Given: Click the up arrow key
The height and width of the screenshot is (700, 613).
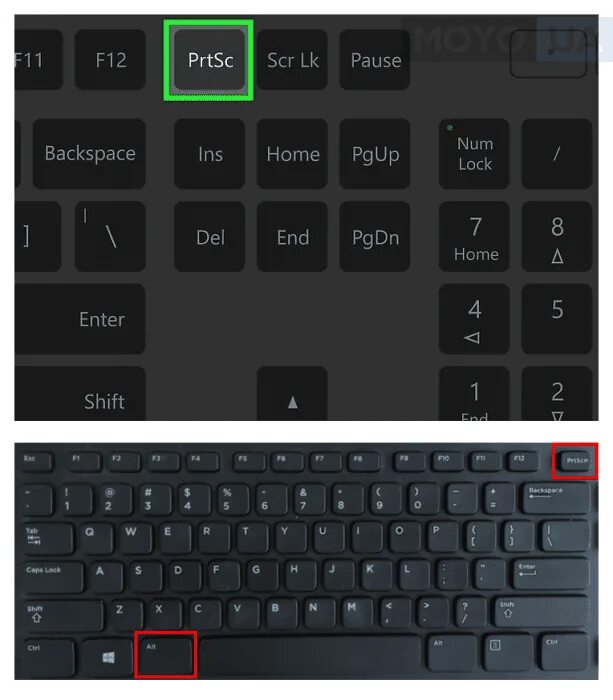Looking at the screenshot, I should (x=292, y=394).
